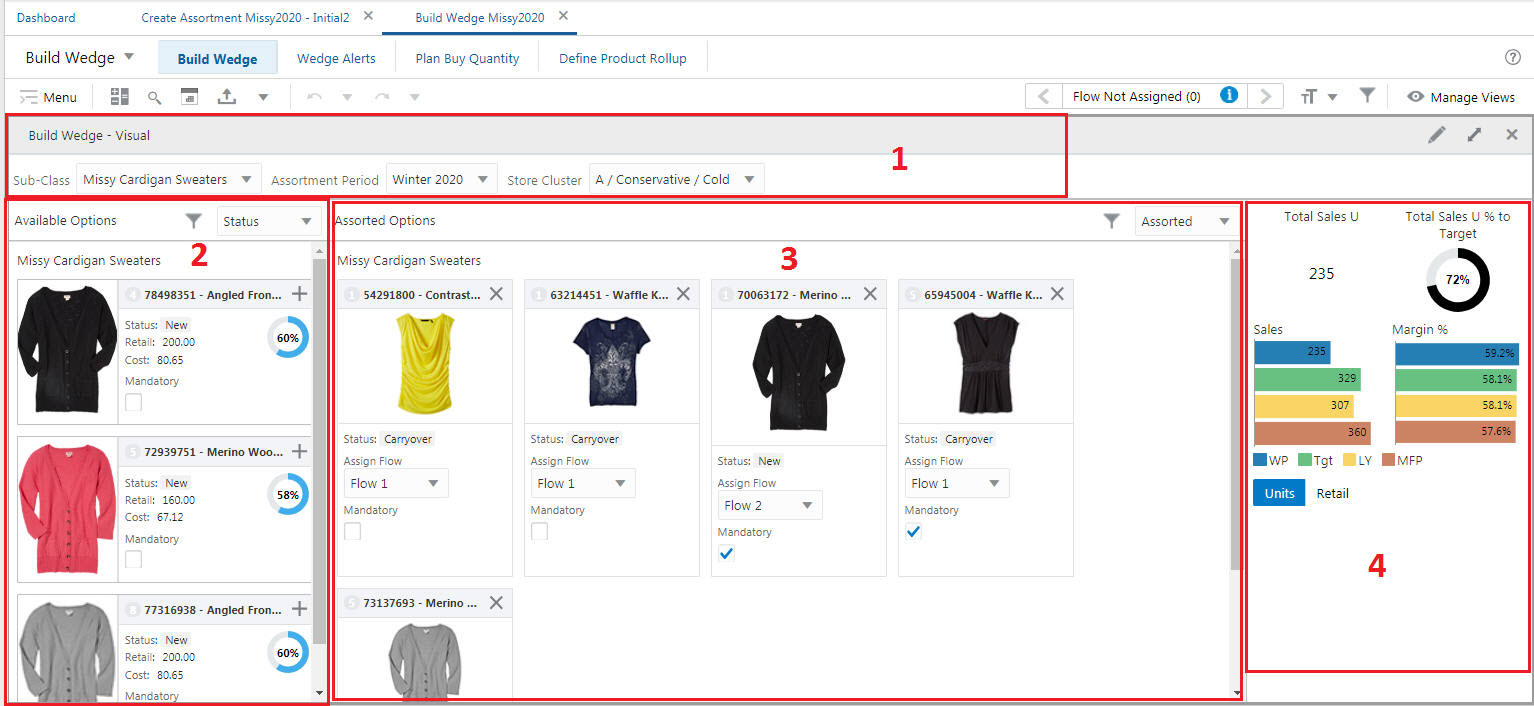This screenshot has width=1534, height=706.
Task: Uncheck Mandatory on option 70063172
Action: 726,553
